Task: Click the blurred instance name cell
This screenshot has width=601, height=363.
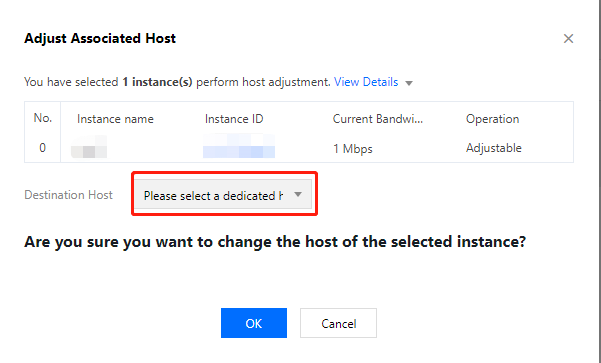Action: (89, 146)
